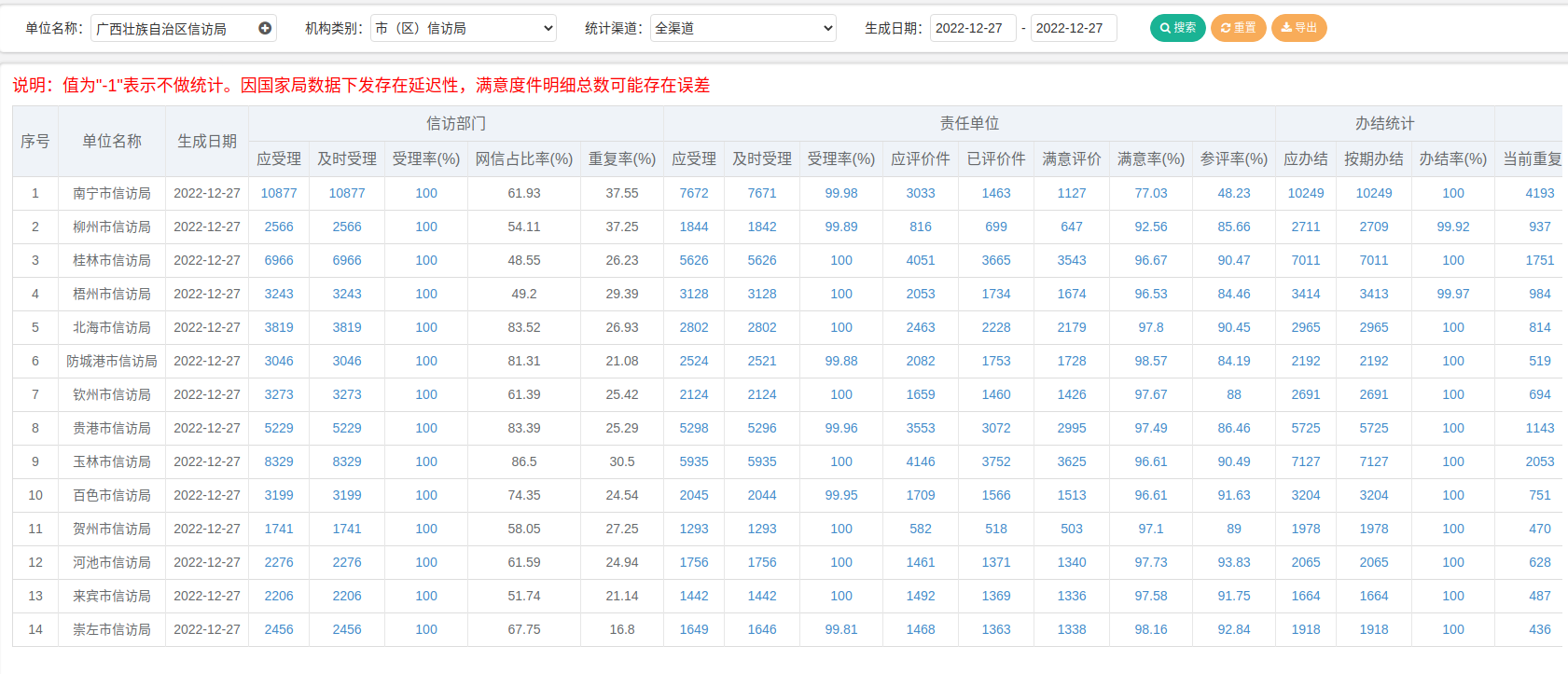Click 582 in 贺州市信访局 row
Image resolution: width=1568 pixels, height=674 pixels.
click(921, 529)
